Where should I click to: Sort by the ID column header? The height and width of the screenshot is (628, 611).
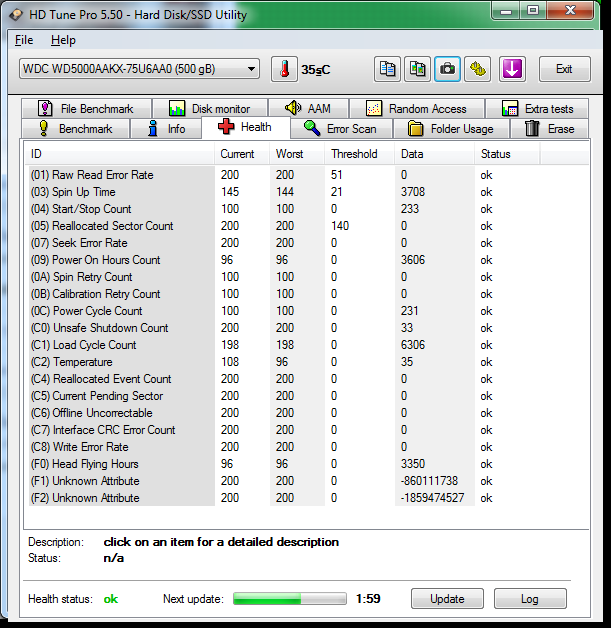click(x=119, y=154)
